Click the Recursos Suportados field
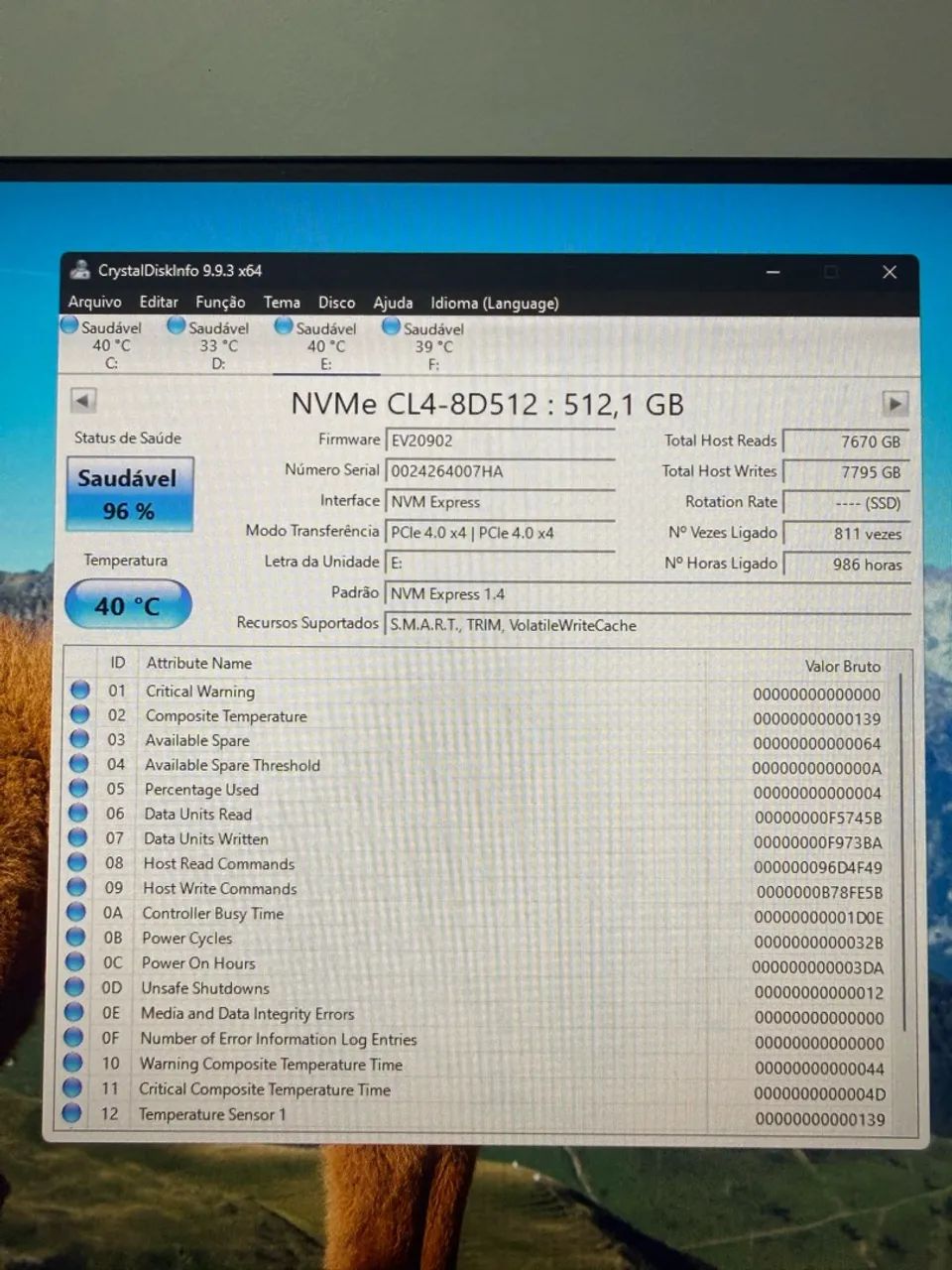This screenshot has width=952, height=1270. tap(648, 625)
